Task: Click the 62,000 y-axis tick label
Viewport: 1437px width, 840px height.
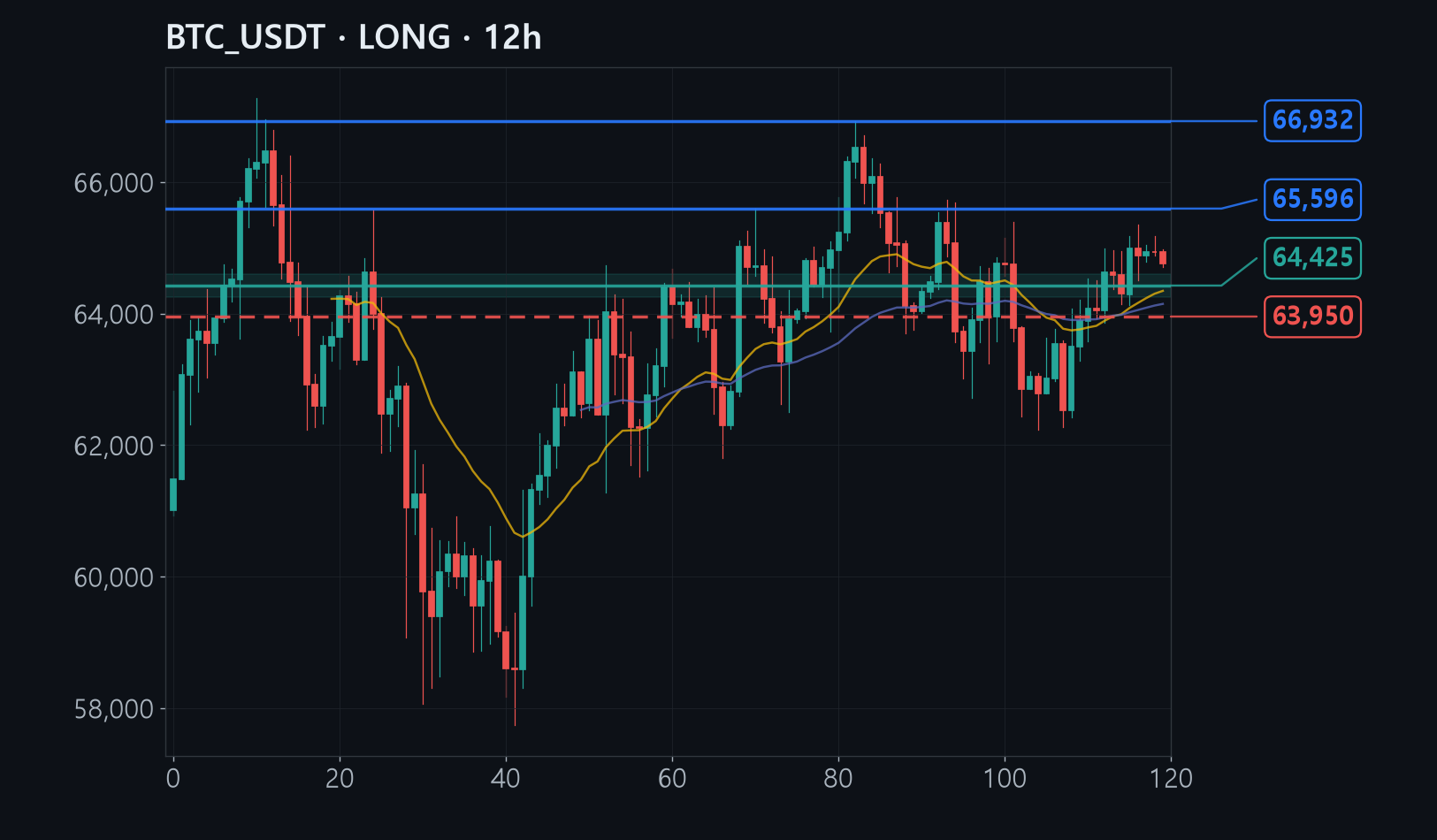Action: pyautogui.click(x=114, y=446)
